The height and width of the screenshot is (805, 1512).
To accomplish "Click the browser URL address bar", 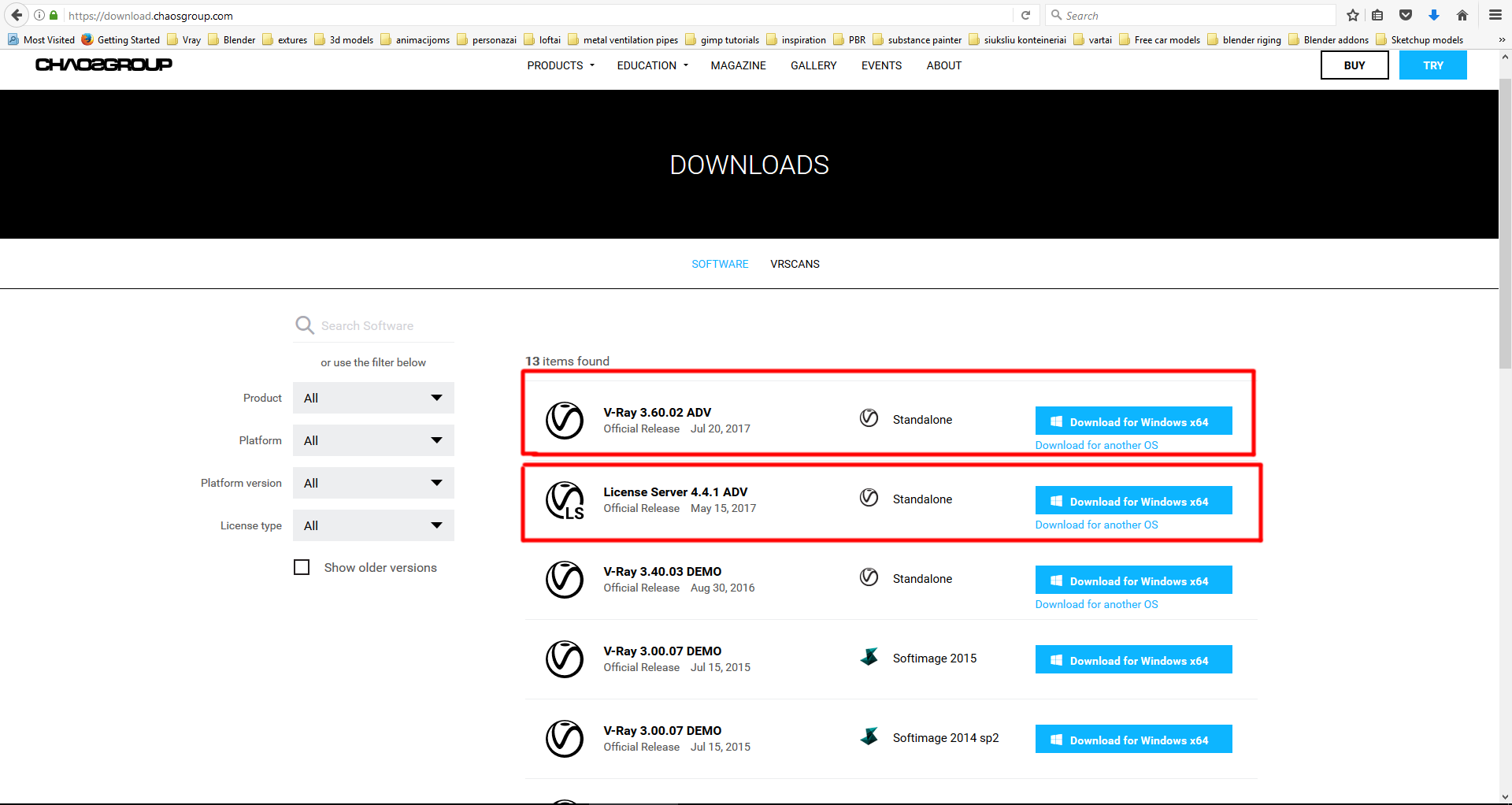I will pos(539,15).
